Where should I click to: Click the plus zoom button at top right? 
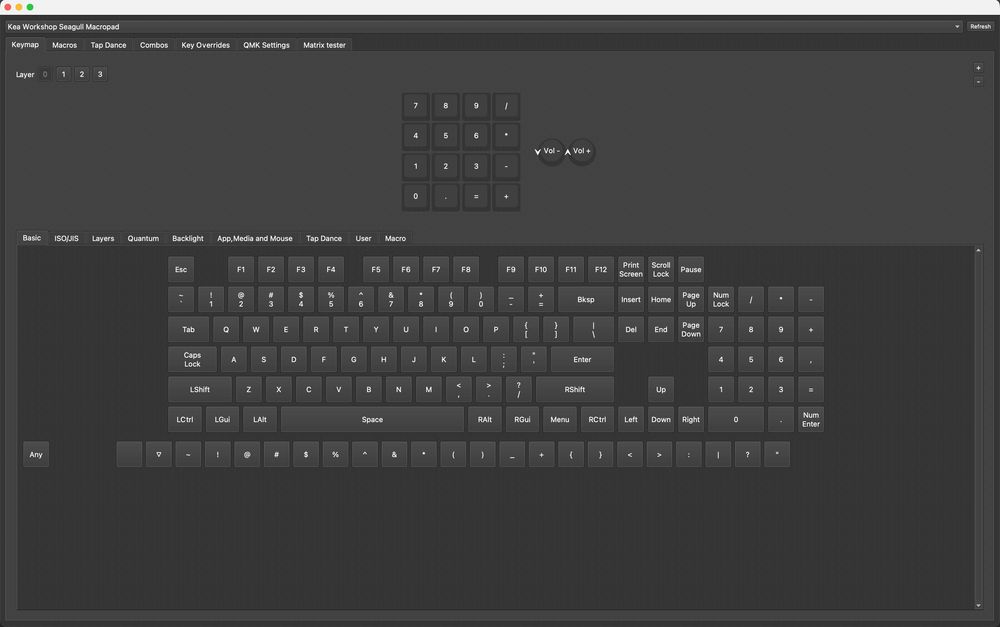point(978,68)
